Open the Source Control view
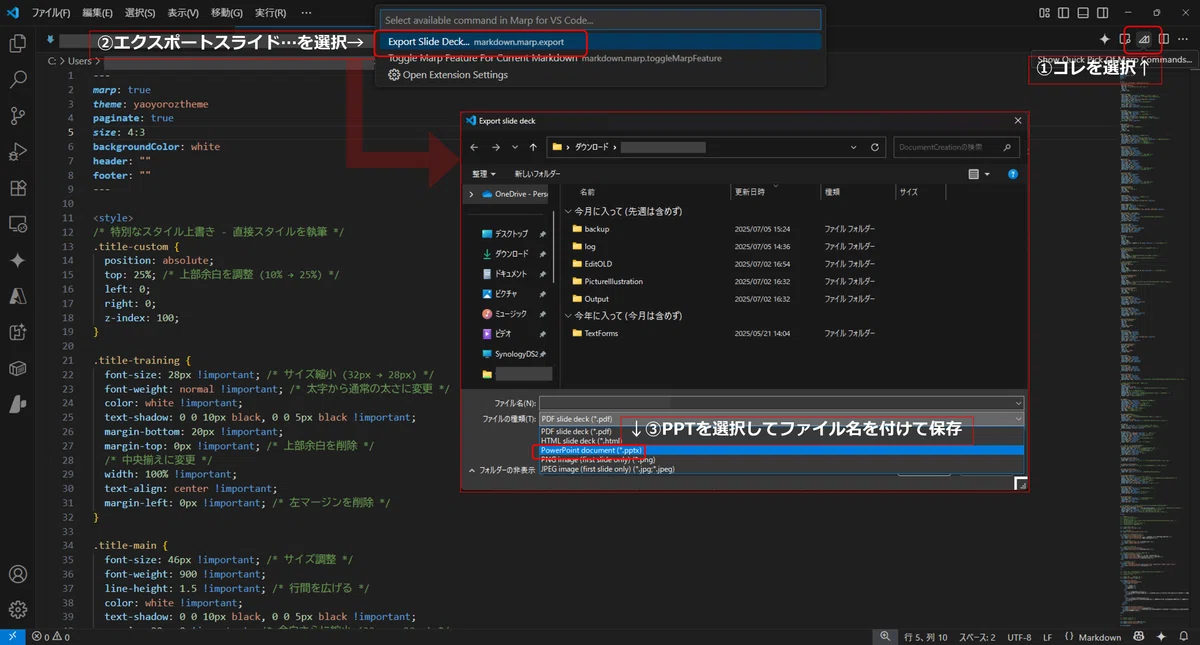This screenshot has height=645, width=1200. pyautogui.click(x=17, y=116)
